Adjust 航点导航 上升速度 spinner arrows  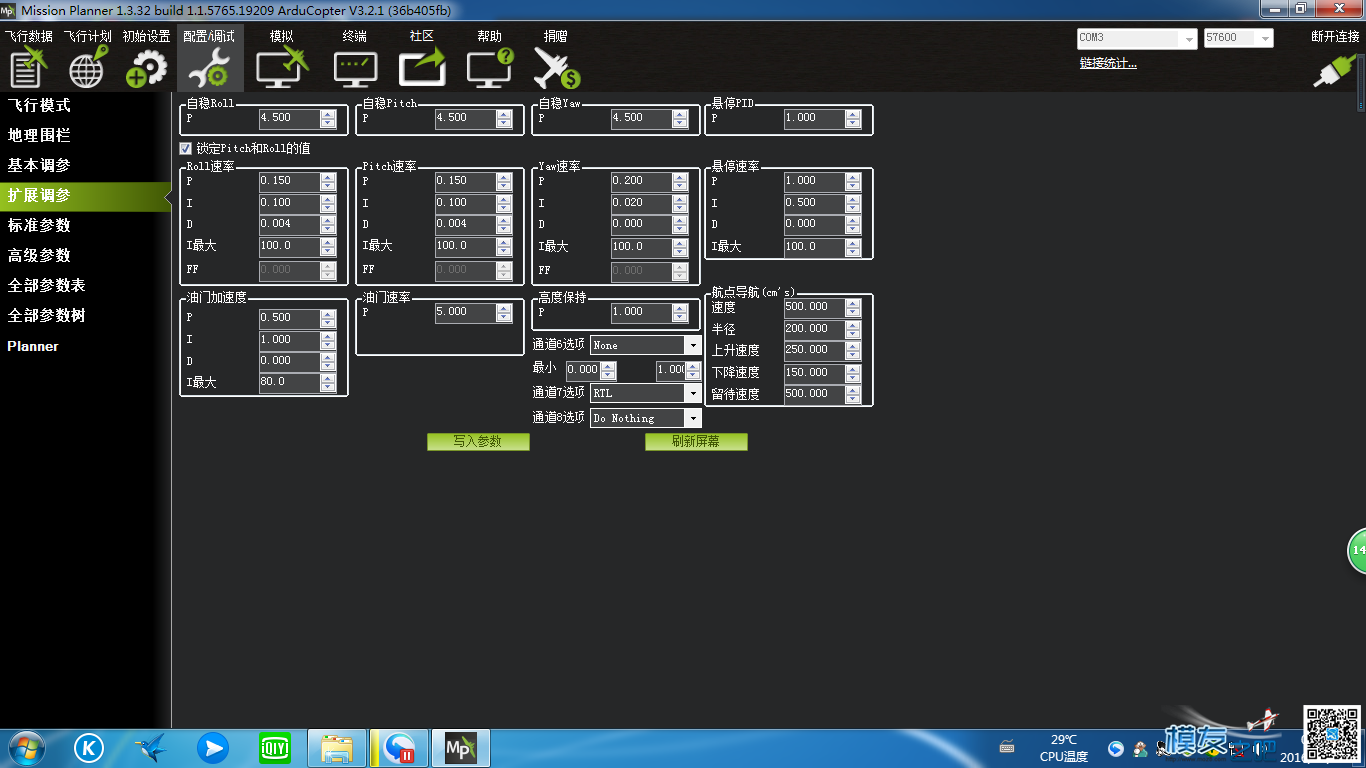pos(853,350)
